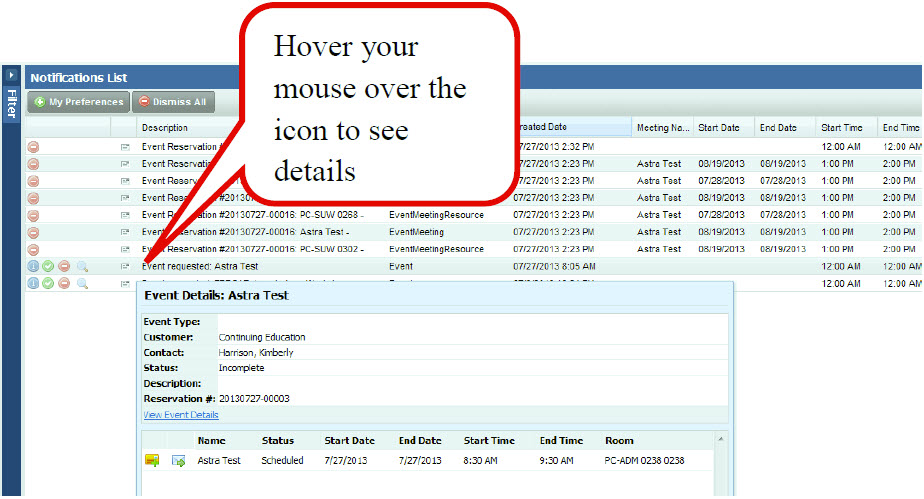Viewport: 924px width, 499px height.
Task: Click EventMeetingResource in the PC-SUW 0268 row
Action: [x=436, y=215]
